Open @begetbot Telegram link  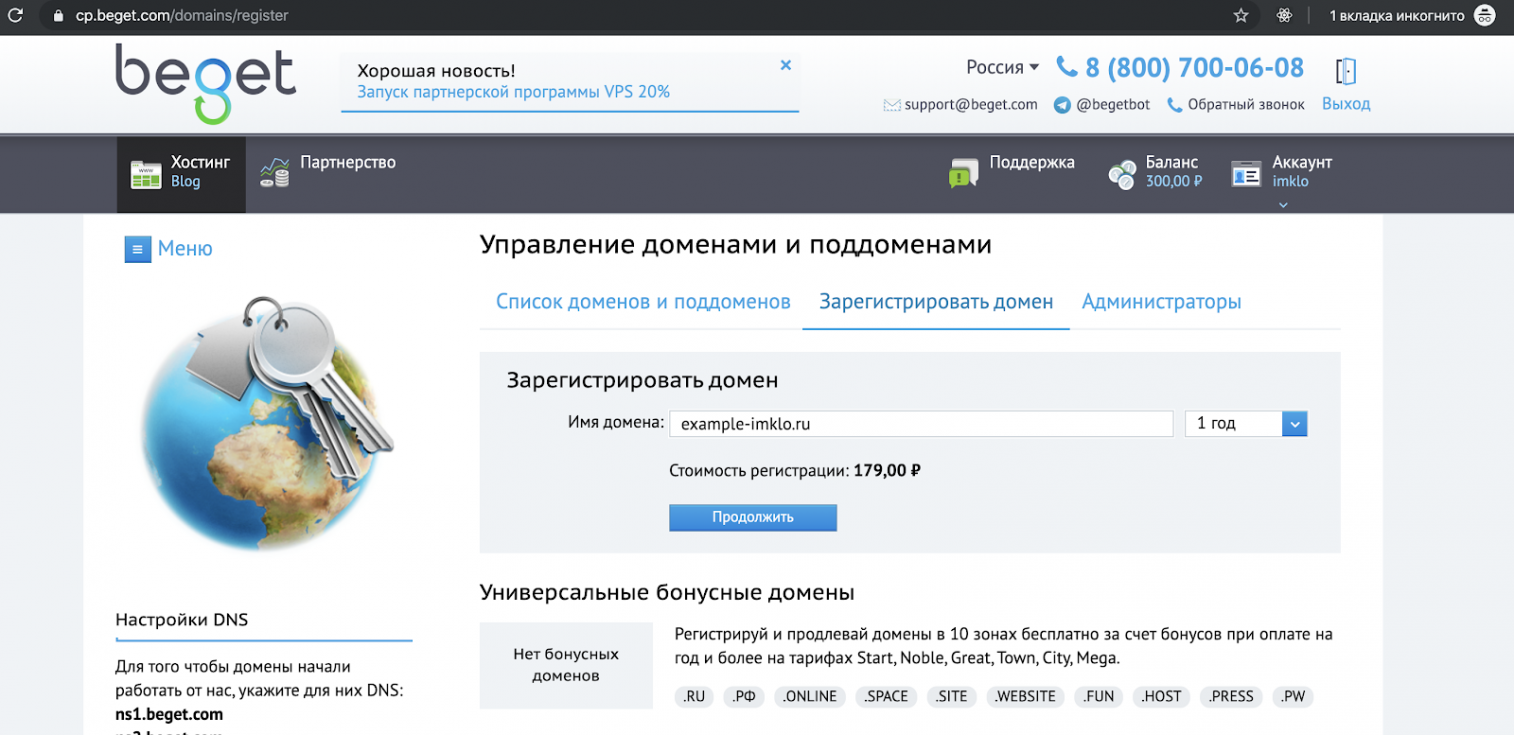pos(1113,105)
